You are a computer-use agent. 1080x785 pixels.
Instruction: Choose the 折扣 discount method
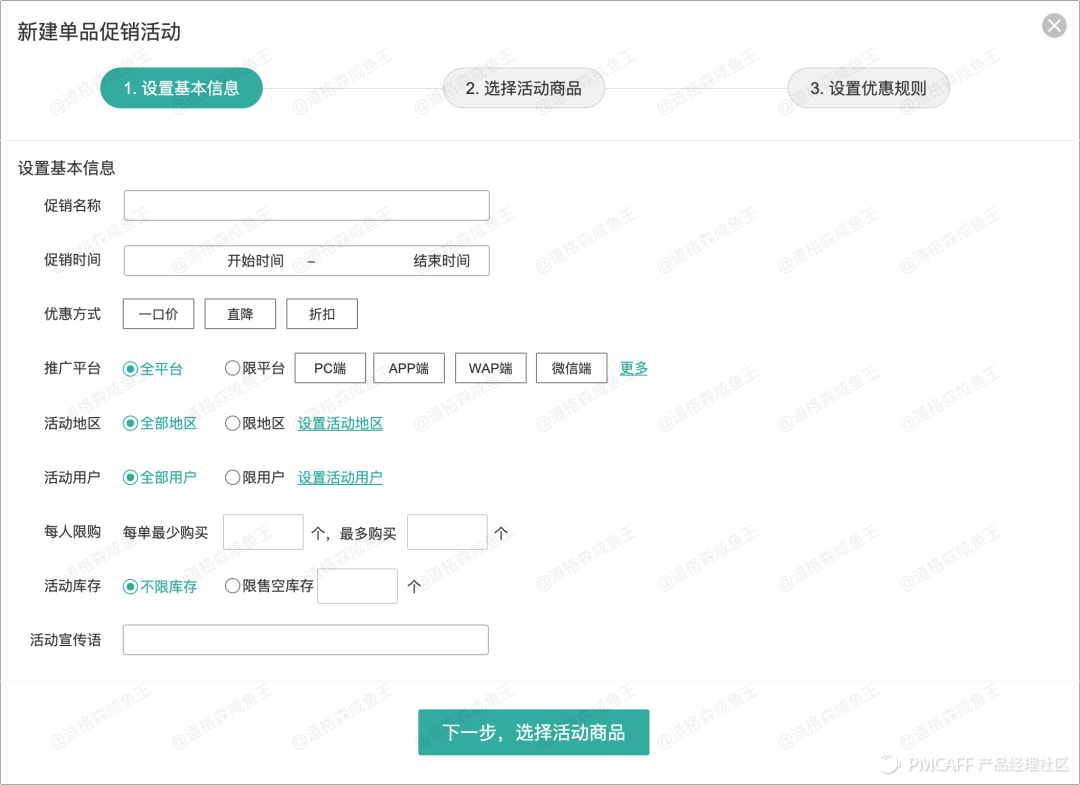pos(322,314)
